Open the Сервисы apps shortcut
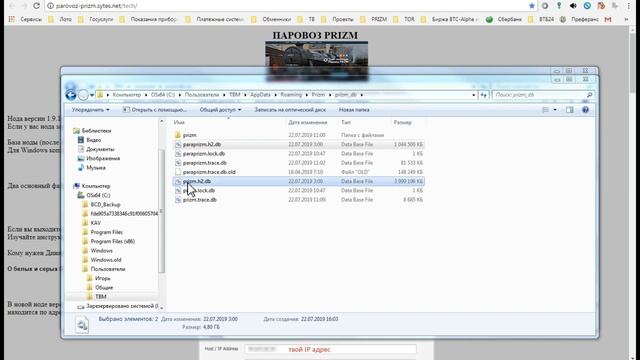The height and width of the screenshot is (360, 640). [x=25, y=19]
